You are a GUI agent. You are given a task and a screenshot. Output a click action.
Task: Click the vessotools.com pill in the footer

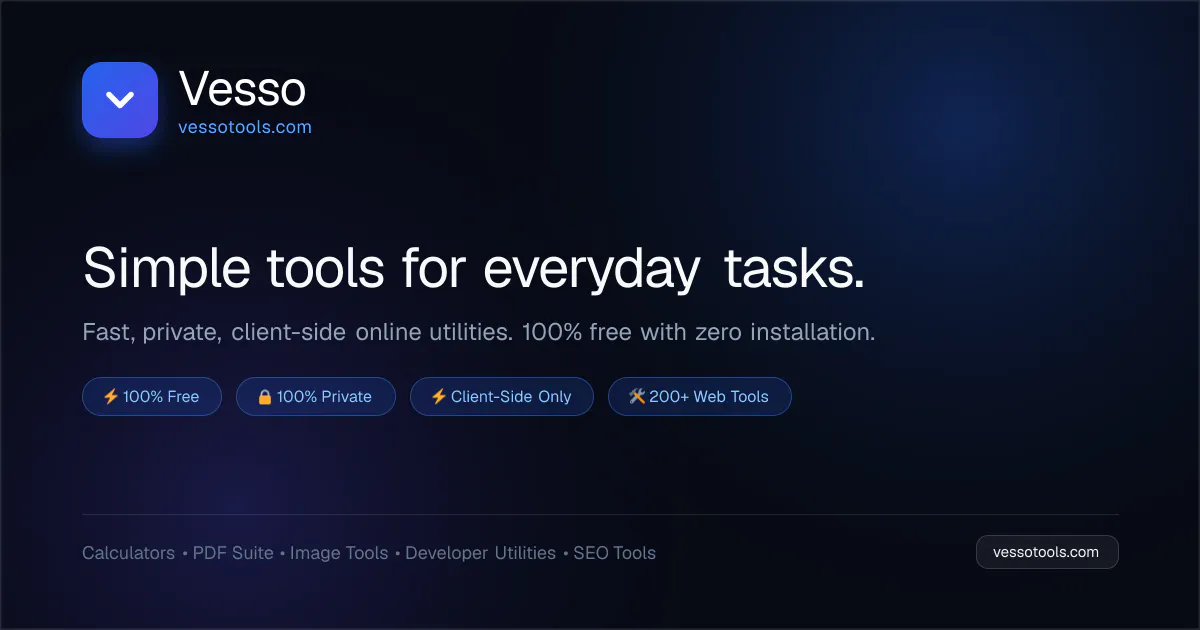1047,552
